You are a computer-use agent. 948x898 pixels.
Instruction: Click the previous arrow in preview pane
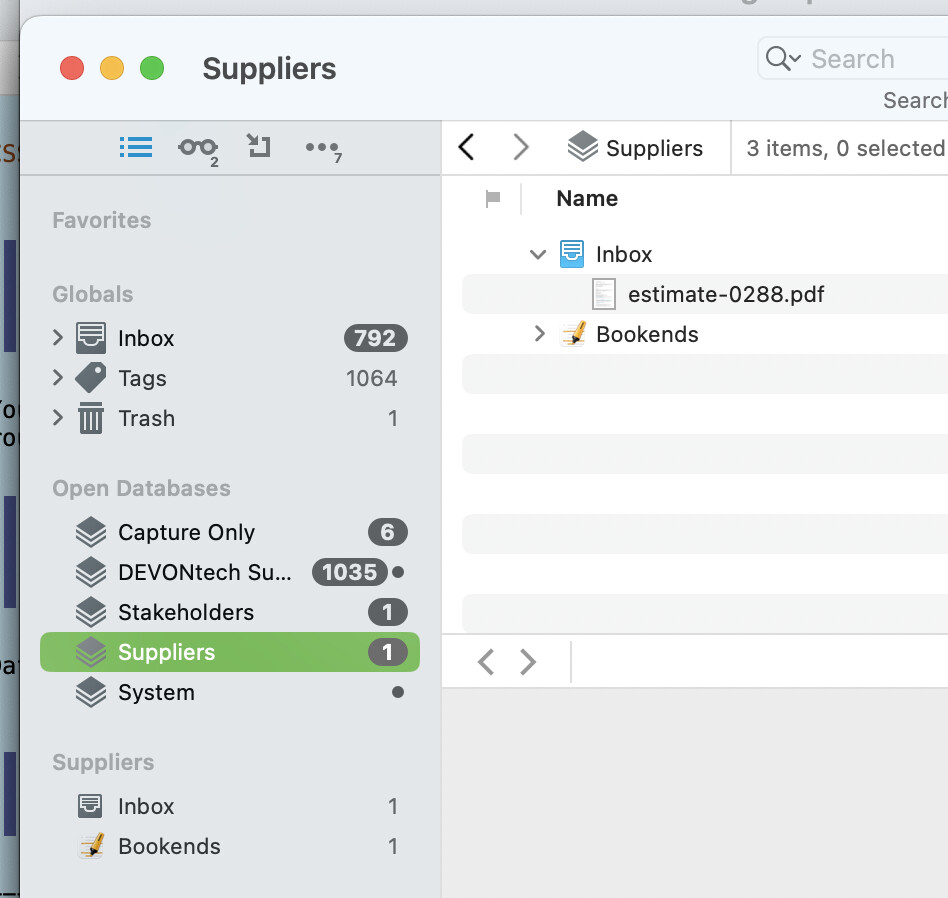pos(486,661)
